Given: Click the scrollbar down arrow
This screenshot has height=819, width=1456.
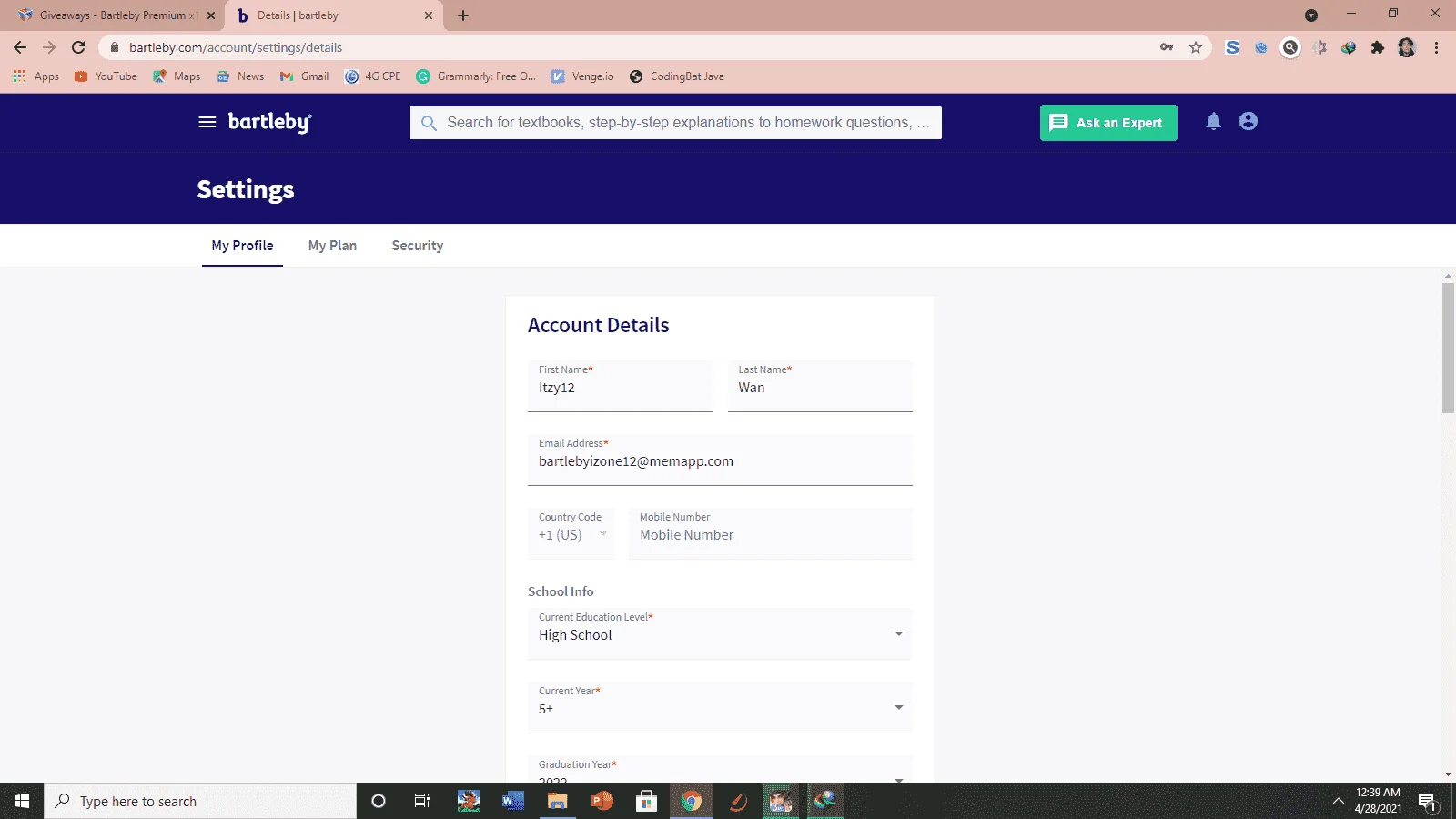Looking at the screenshot, I should 1448,775.
